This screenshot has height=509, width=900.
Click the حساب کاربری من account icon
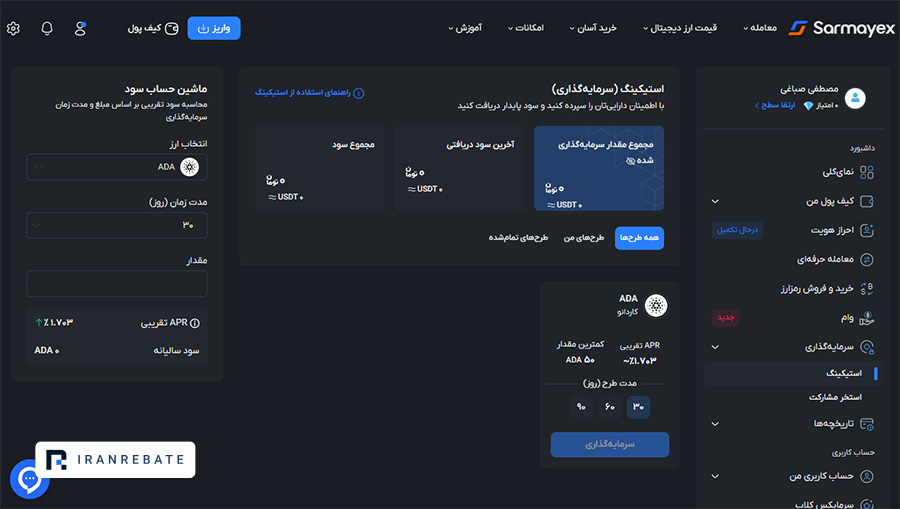pyautogui.click(x=867, y=476)
